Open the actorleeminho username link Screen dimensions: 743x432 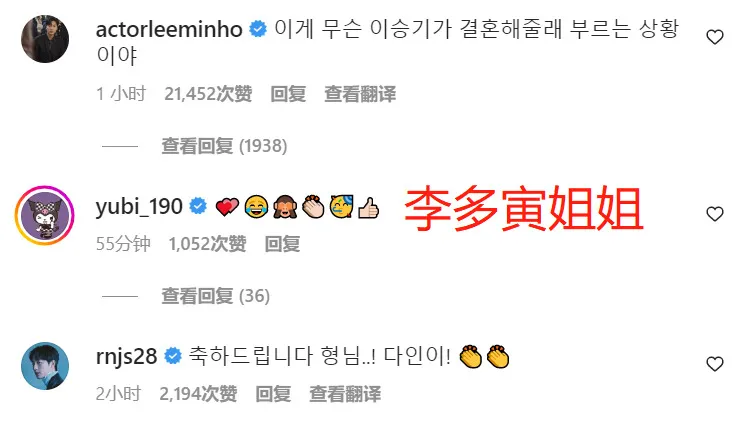click(x=169, y=29)
